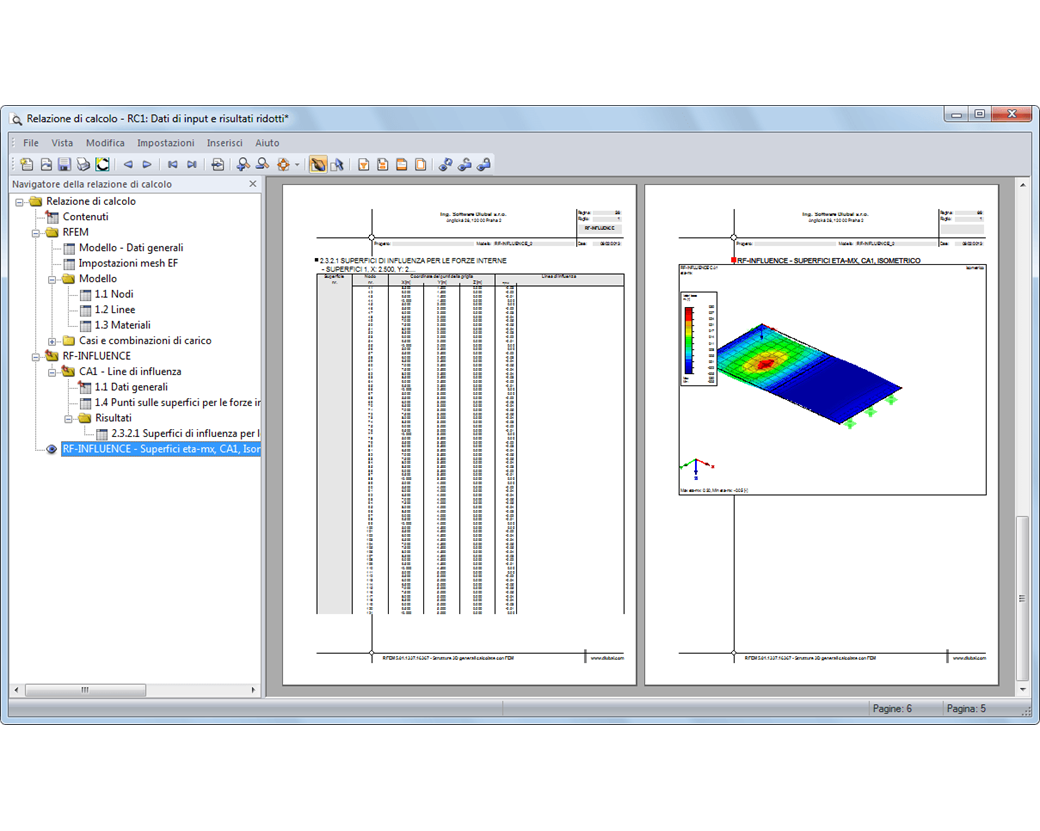Select Contenuti in the navigator
This screenshot has width=1040, height=831.
[85, 217]
